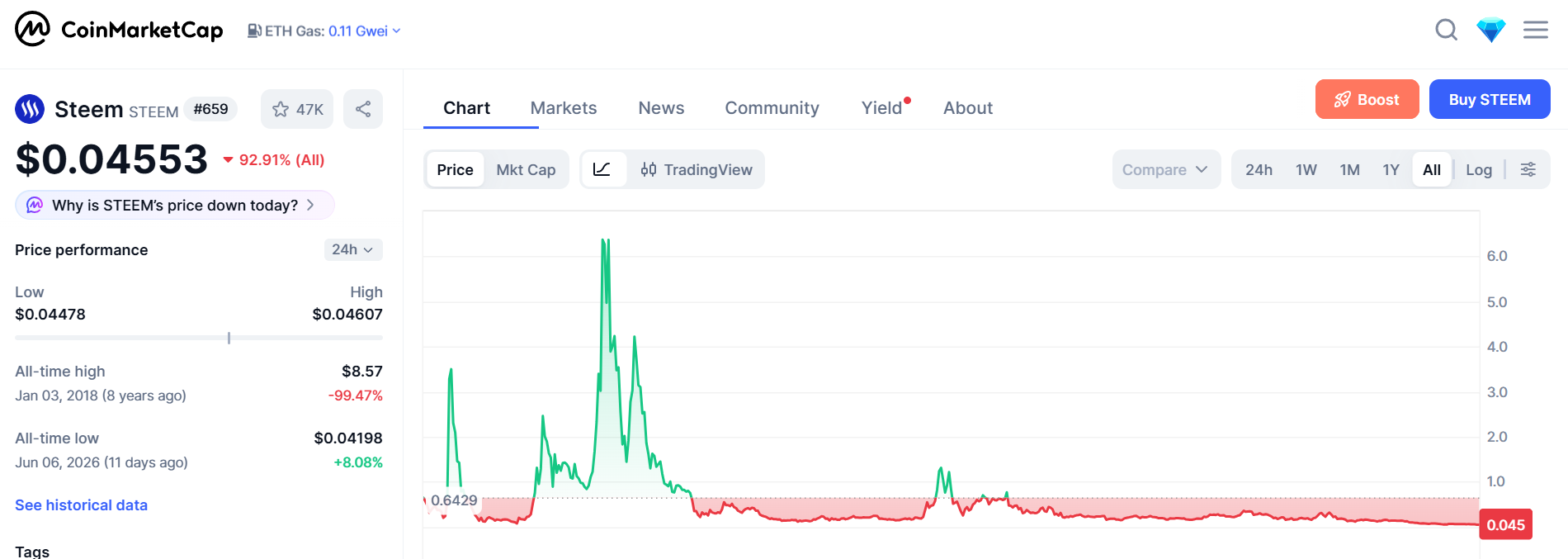Select the All time range
The height and width of the screenshot is (559, 1568).
(x=1432, y=169)
